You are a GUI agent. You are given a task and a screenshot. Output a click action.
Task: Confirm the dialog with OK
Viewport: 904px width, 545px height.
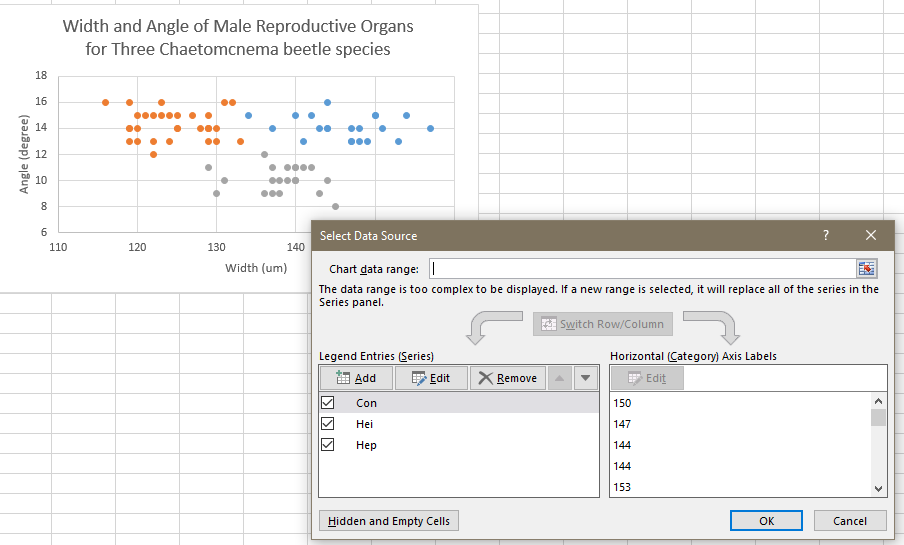[x=766, y=521]
